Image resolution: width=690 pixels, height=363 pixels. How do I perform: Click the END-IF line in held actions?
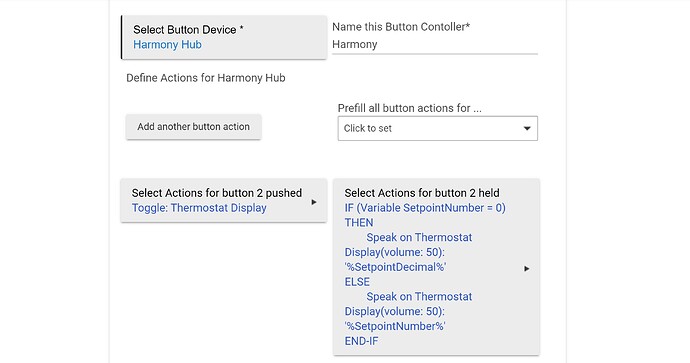361,341
